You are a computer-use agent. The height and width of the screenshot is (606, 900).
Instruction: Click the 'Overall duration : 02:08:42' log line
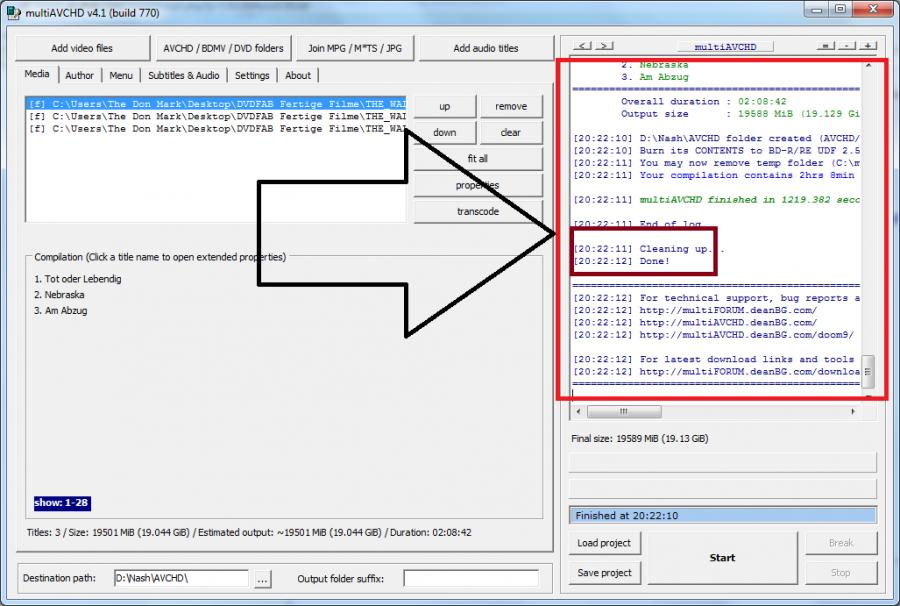coord(704,102)
